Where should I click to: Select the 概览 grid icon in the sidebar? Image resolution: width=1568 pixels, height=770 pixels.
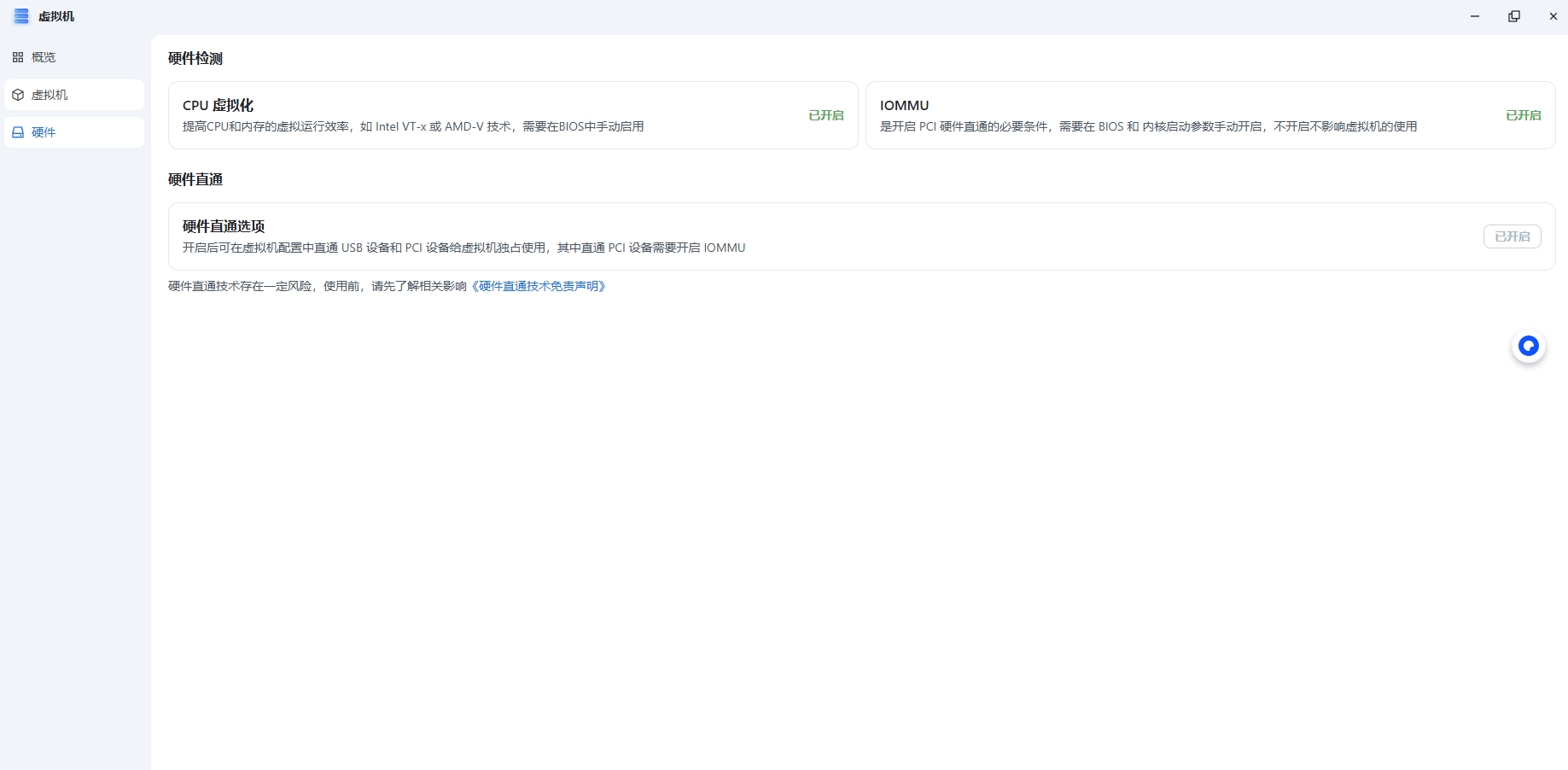point(18,56)
